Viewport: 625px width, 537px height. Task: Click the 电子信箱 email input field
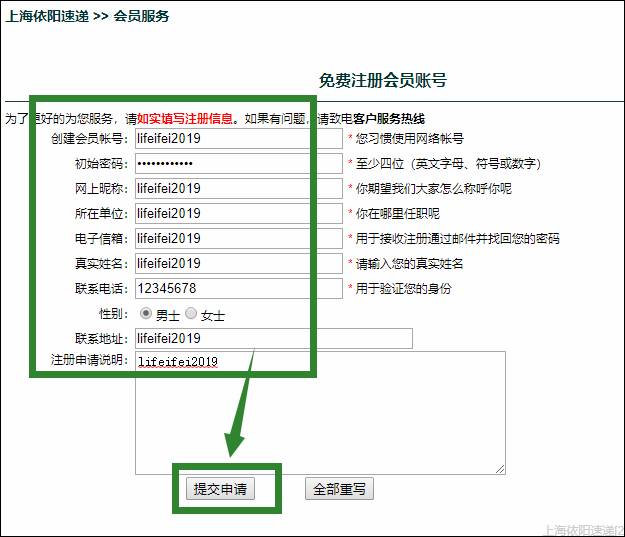(x=238, y=238)
